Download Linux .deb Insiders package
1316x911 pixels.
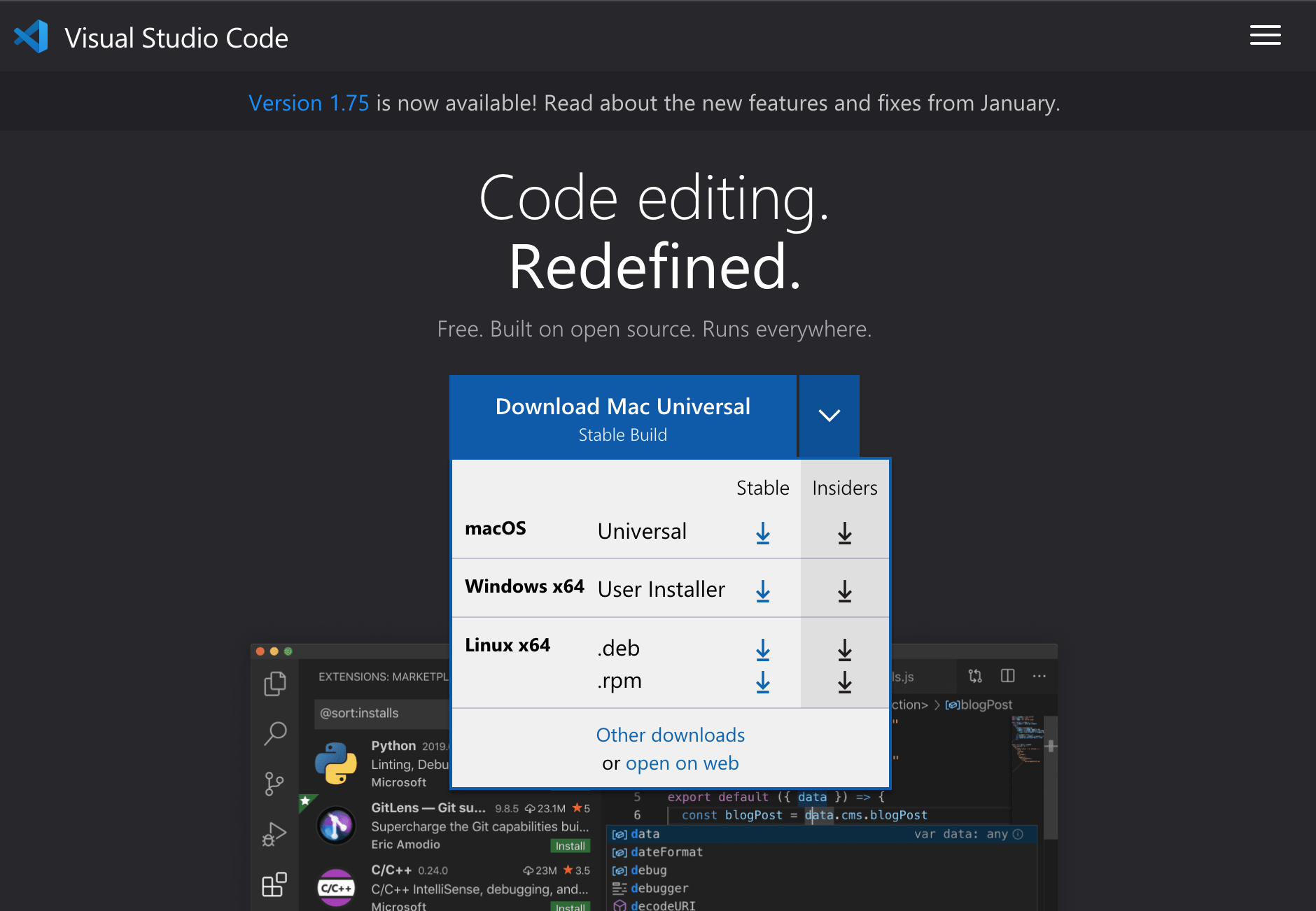[x=844, y=650]
